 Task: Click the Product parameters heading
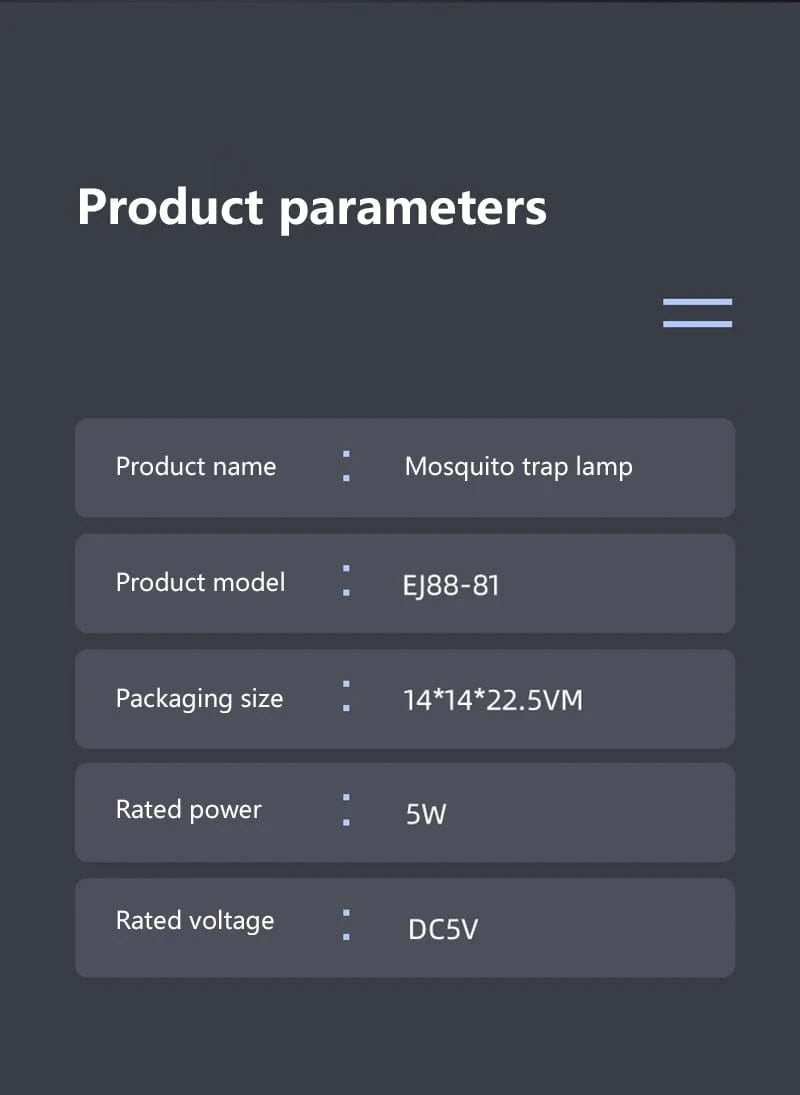tap(312, 207)
